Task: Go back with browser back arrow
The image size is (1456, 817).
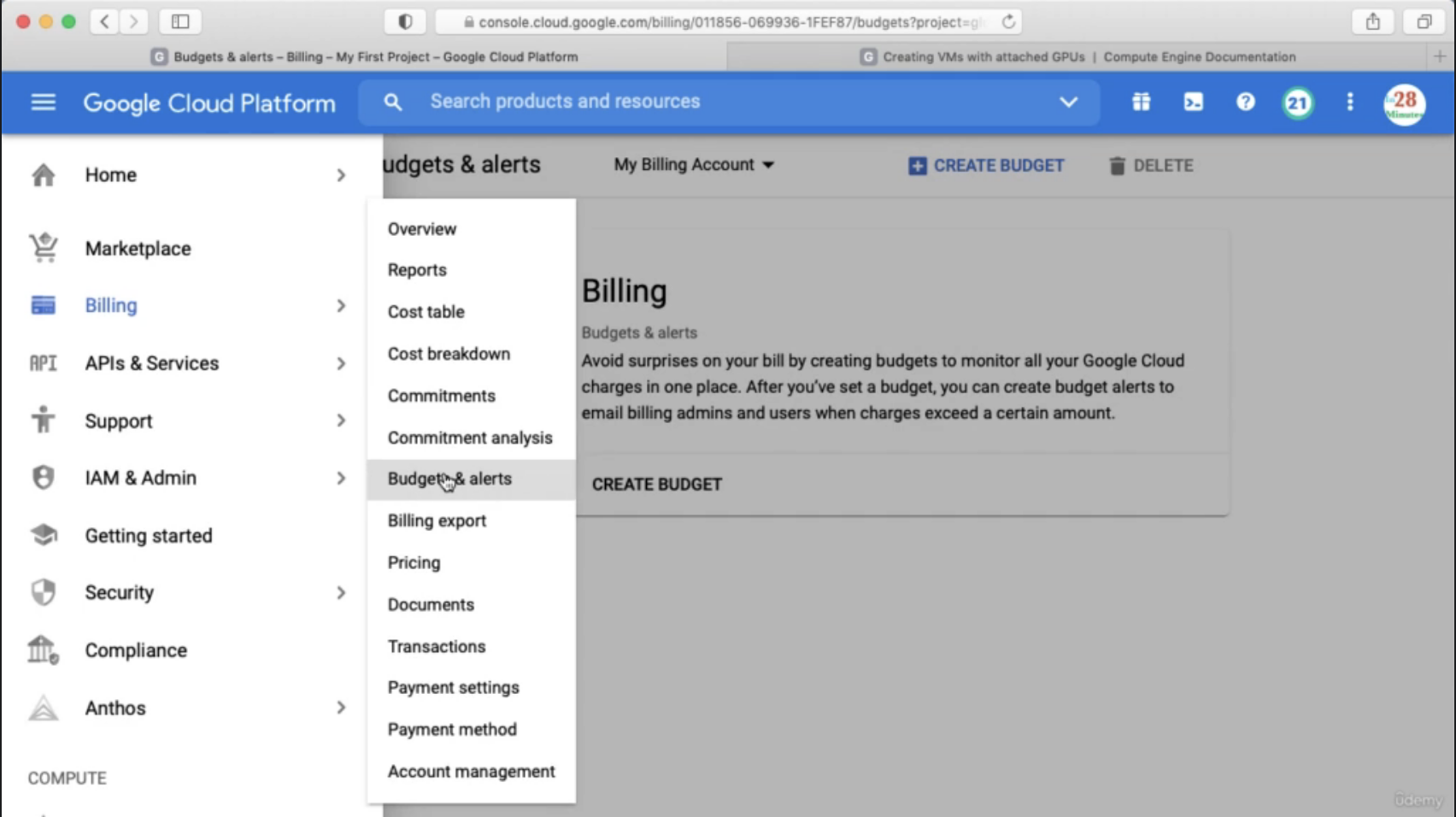Action: 104,21
